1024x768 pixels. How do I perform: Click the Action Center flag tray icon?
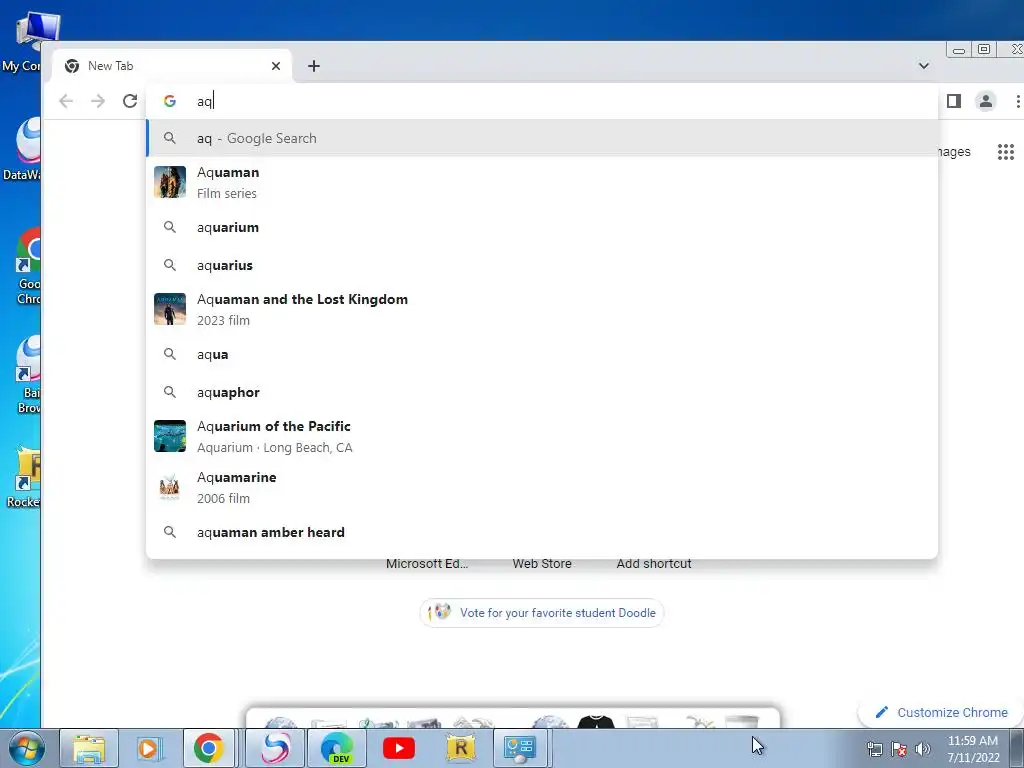pos(899,749)
